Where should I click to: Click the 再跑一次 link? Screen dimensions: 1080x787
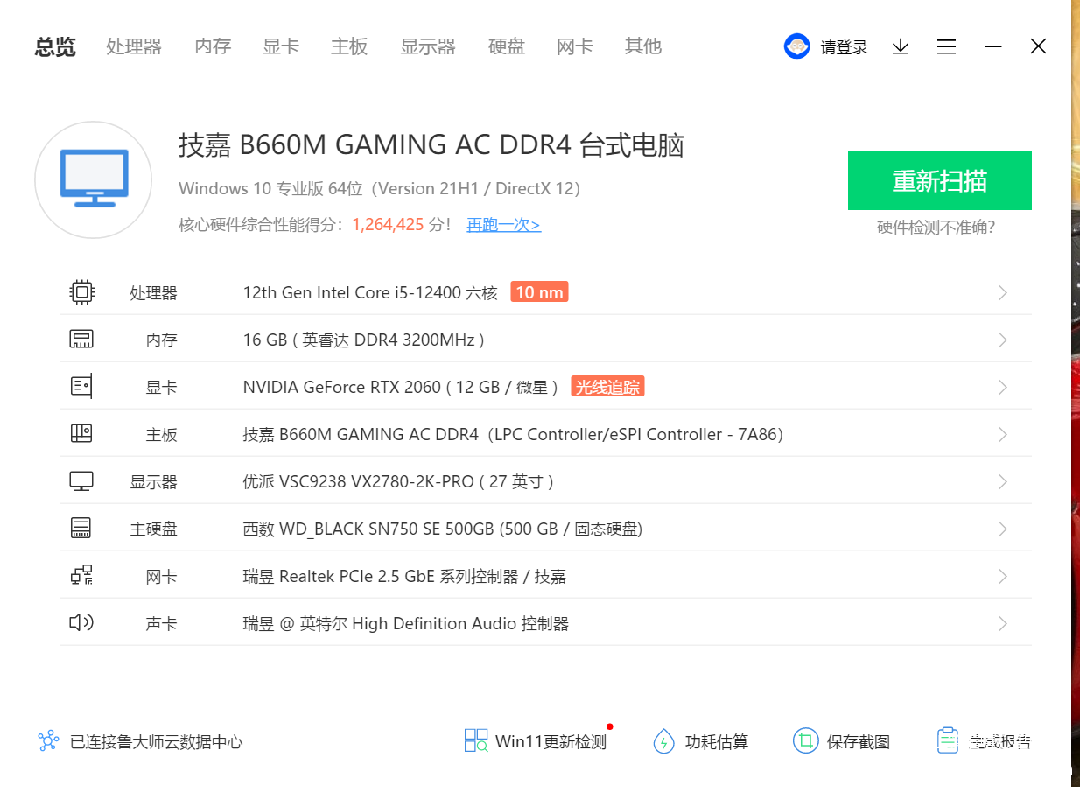point(503,224)
